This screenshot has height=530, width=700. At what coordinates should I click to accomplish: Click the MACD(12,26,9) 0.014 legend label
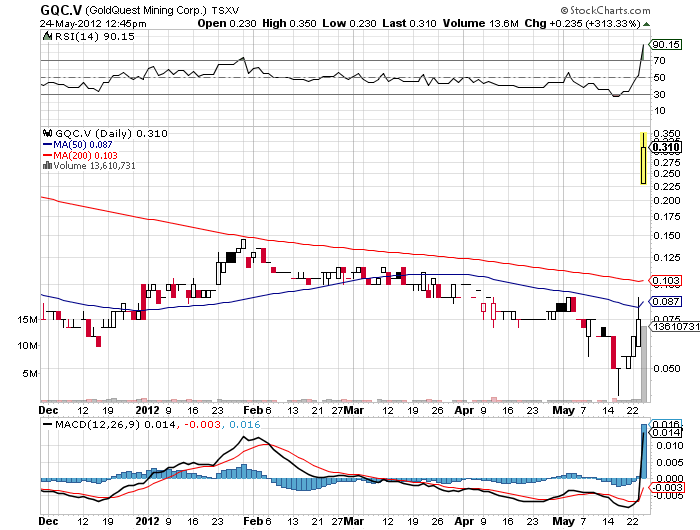pyautogui.click(x=115, y=424)
